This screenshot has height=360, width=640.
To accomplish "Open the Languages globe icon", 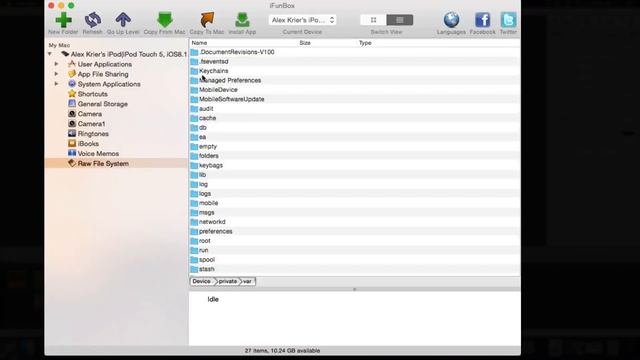I will tap(451, 20).
